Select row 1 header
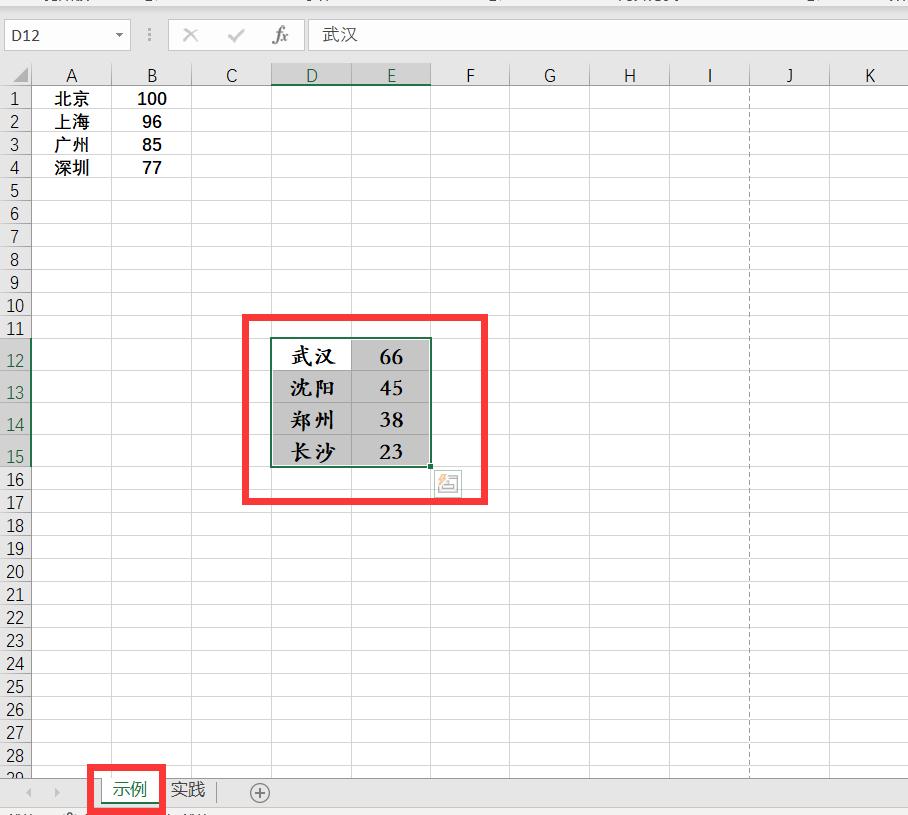The image size is (908, 815). 15,98
